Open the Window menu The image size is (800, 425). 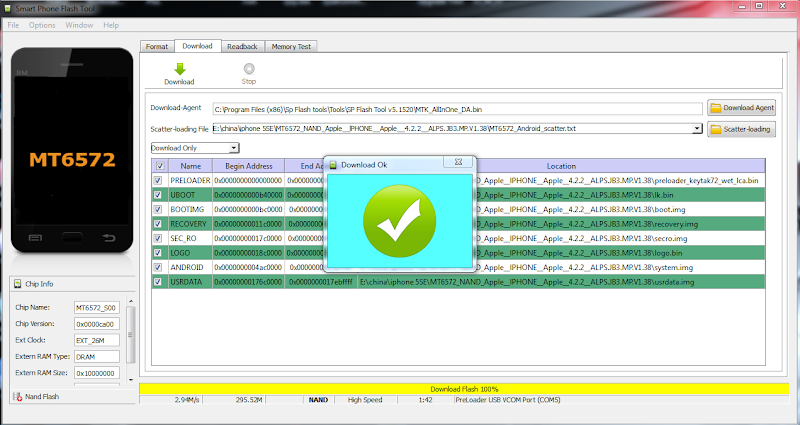(x=79, y=25)
